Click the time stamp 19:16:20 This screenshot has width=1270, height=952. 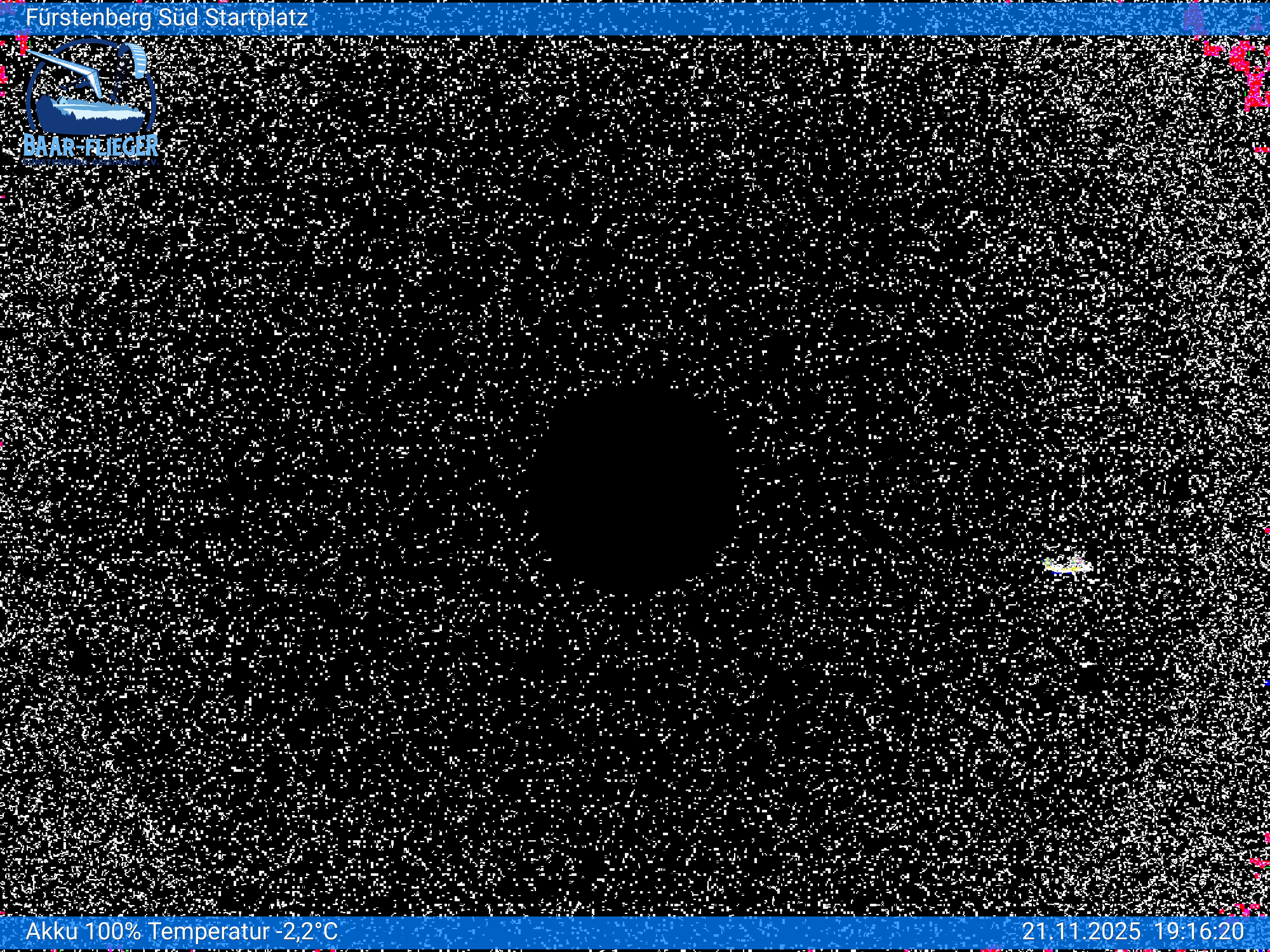[x=1199, y=931]
